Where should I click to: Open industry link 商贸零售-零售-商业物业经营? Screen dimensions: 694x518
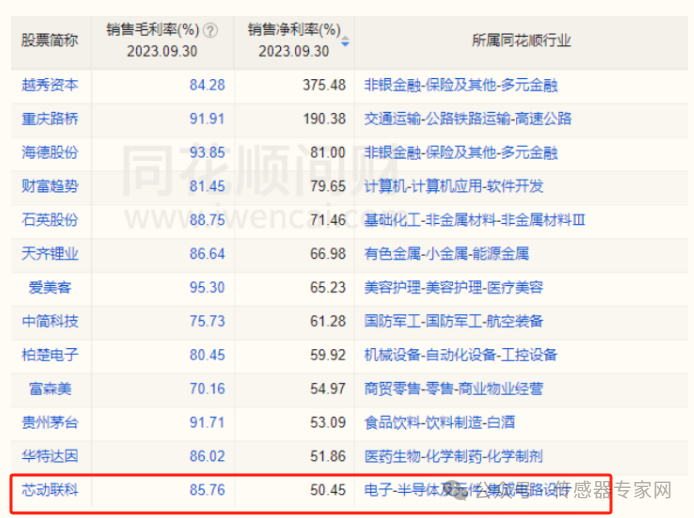[x=454, y=389]
